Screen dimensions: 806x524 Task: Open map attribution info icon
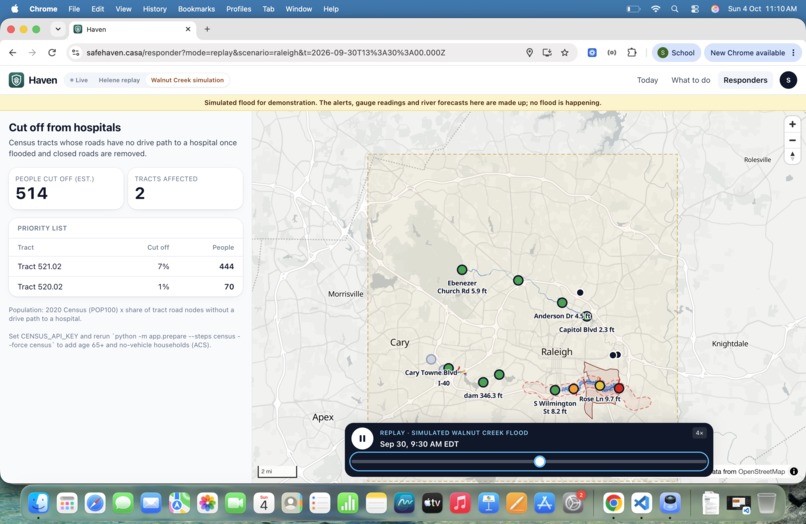[x=794, y=472]
